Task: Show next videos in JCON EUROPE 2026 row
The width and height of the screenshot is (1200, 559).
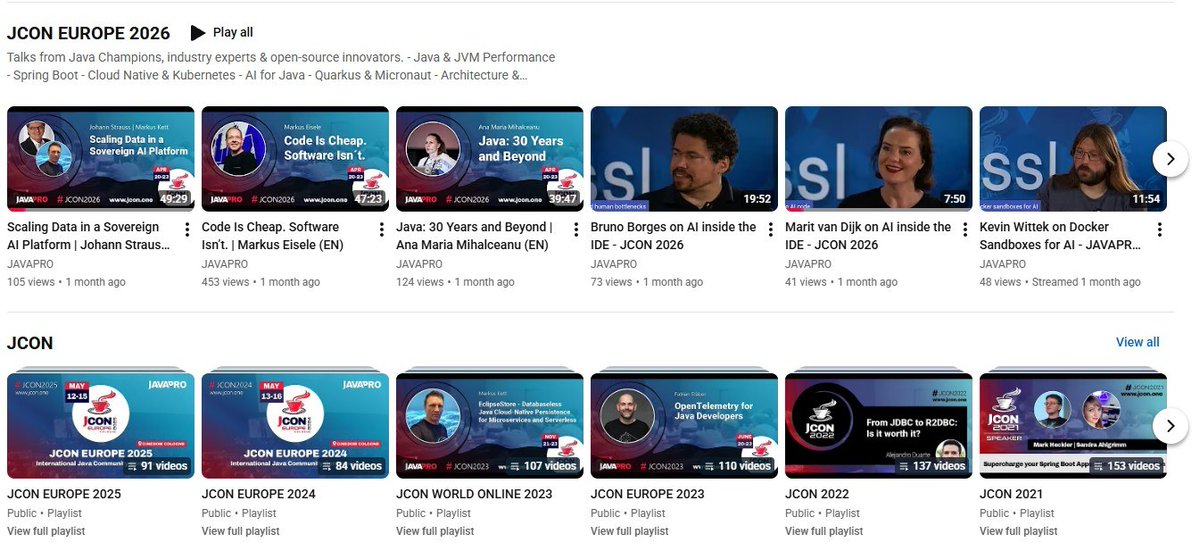Action: 1170,158
